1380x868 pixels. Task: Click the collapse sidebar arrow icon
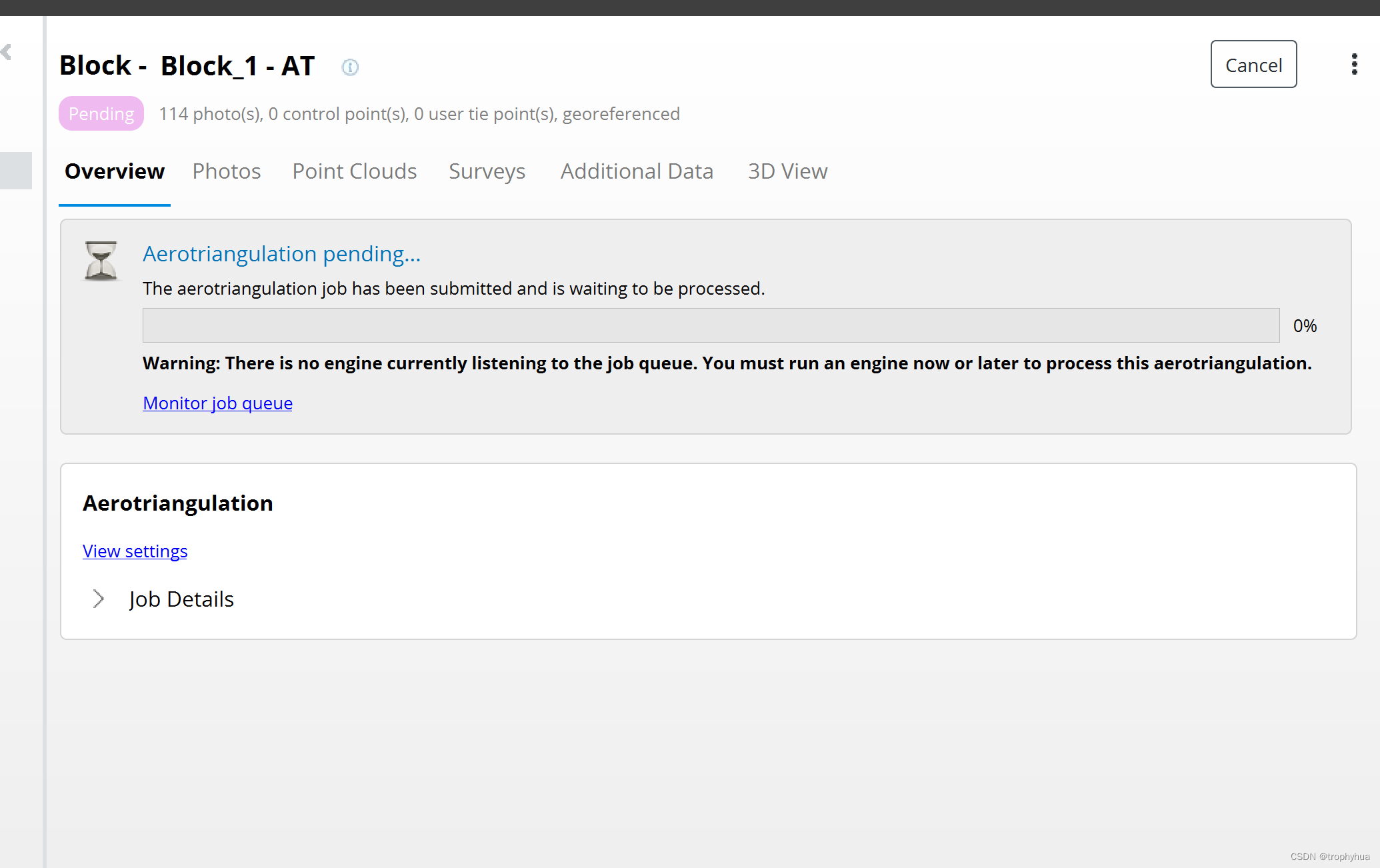[7, 52]
